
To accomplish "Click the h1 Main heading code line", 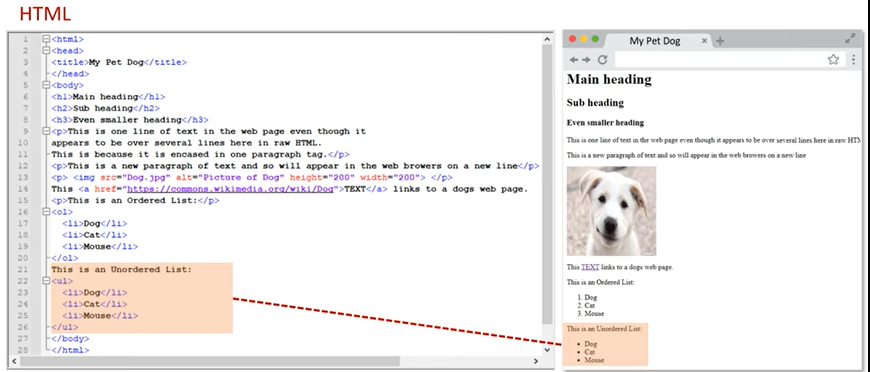I will point(108,97).
